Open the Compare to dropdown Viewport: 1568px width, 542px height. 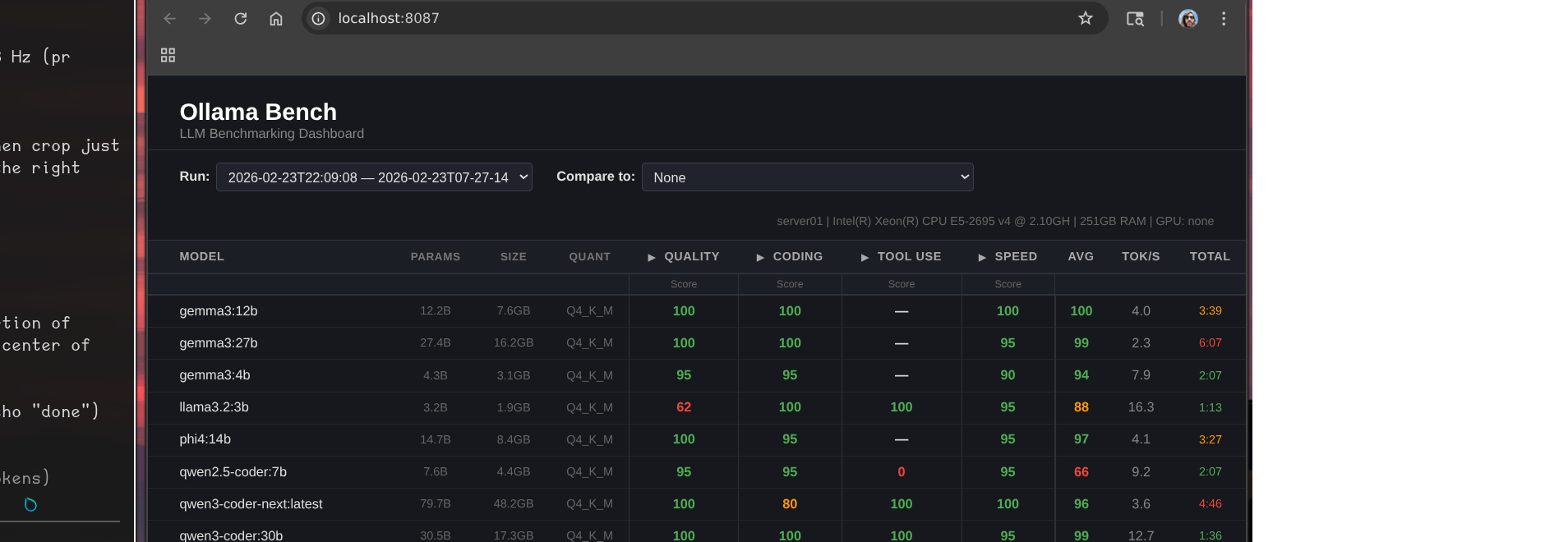tap(807, 177)
